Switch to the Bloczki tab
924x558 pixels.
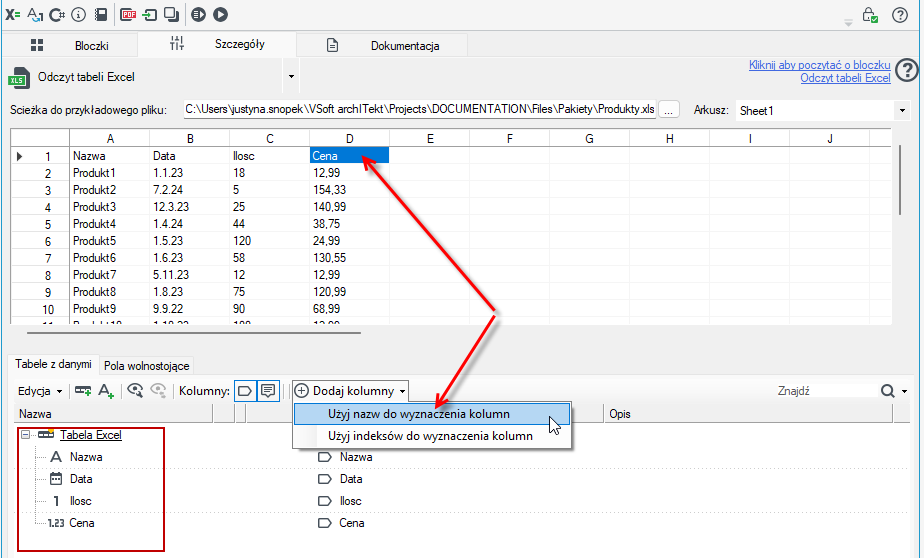coord(70,45)
